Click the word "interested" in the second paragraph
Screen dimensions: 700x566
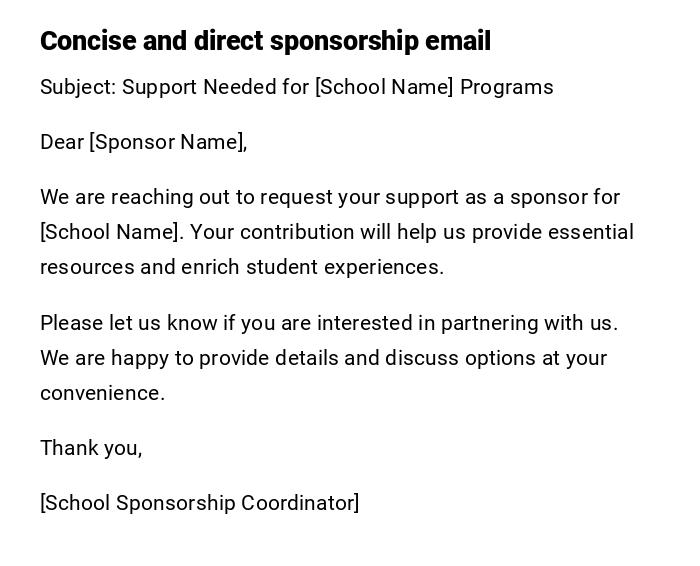tap(364, 323)
